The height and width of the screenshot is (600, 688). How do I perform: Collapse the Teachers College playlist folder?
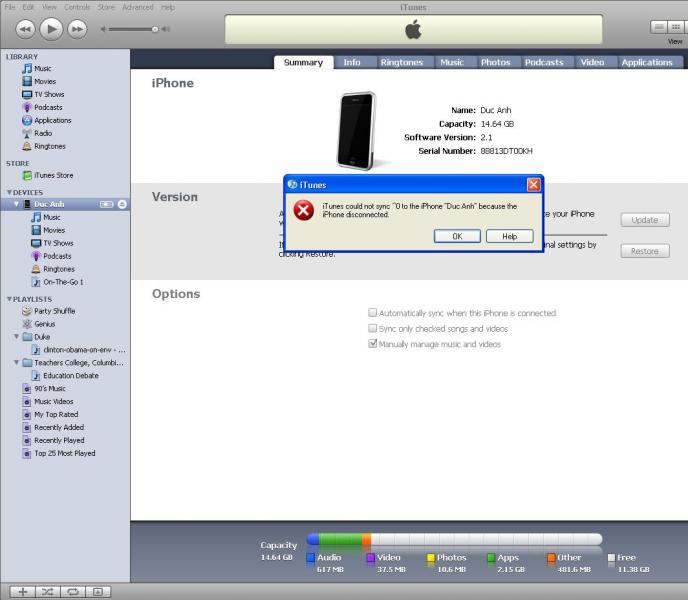click(17, 363)
